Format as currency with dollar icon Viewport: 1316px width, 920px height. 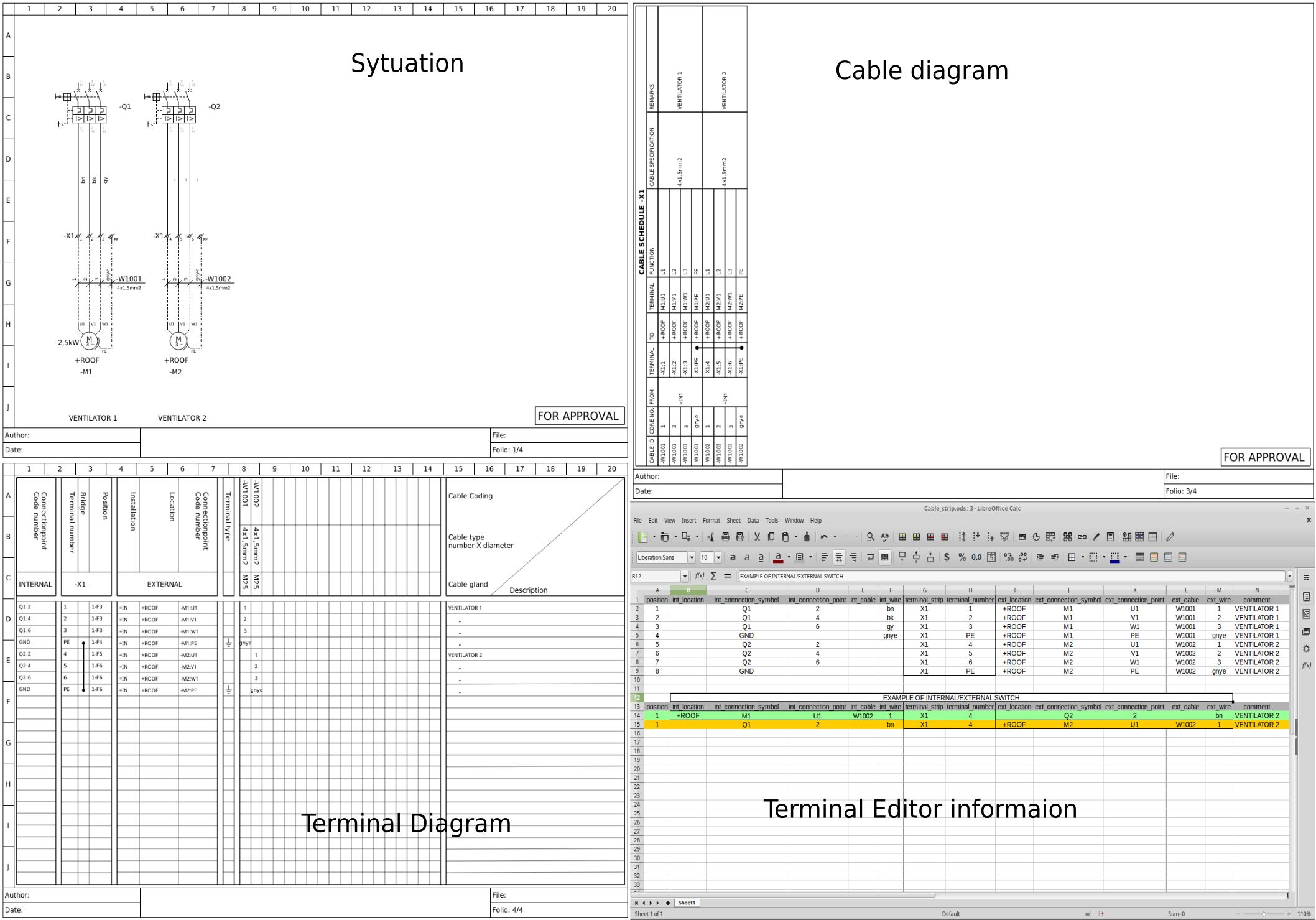[x=947, y=557]
